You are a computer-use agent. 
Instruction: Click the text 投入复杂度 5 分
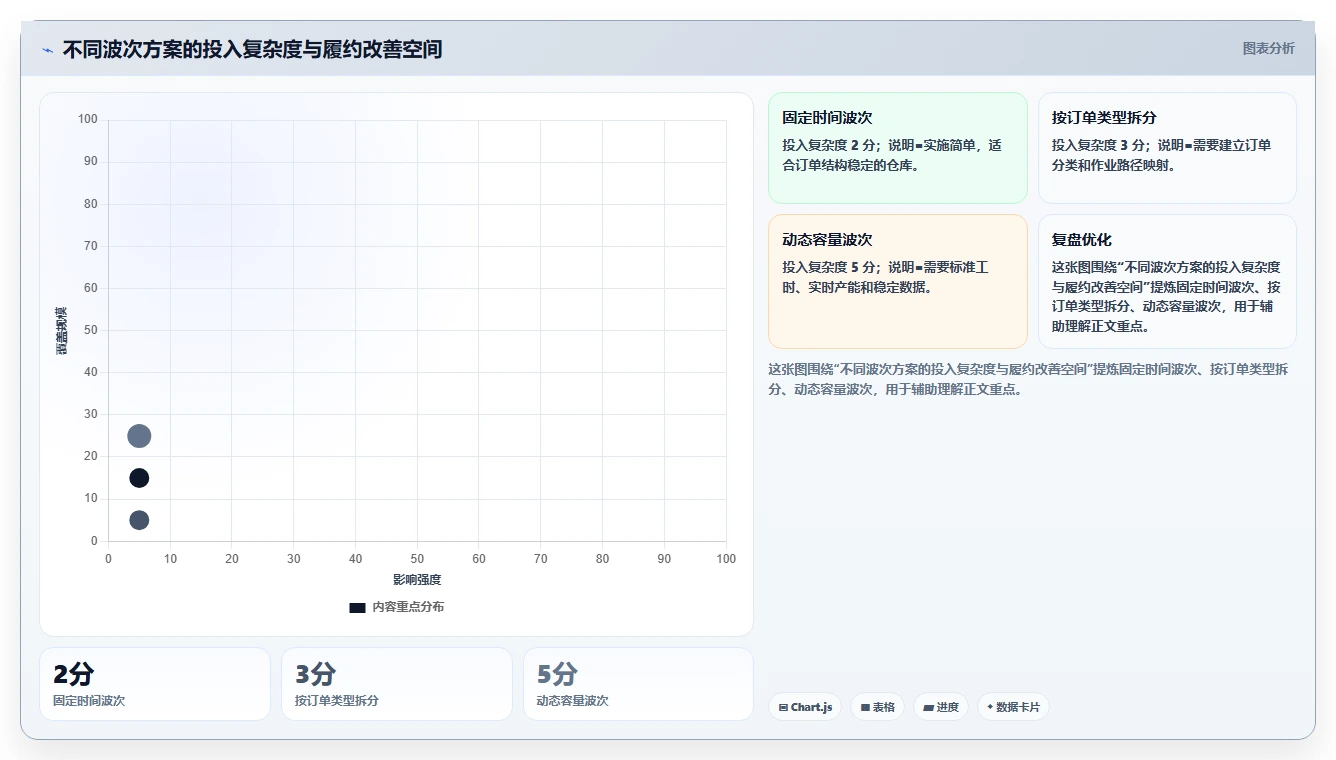[829, 267]
